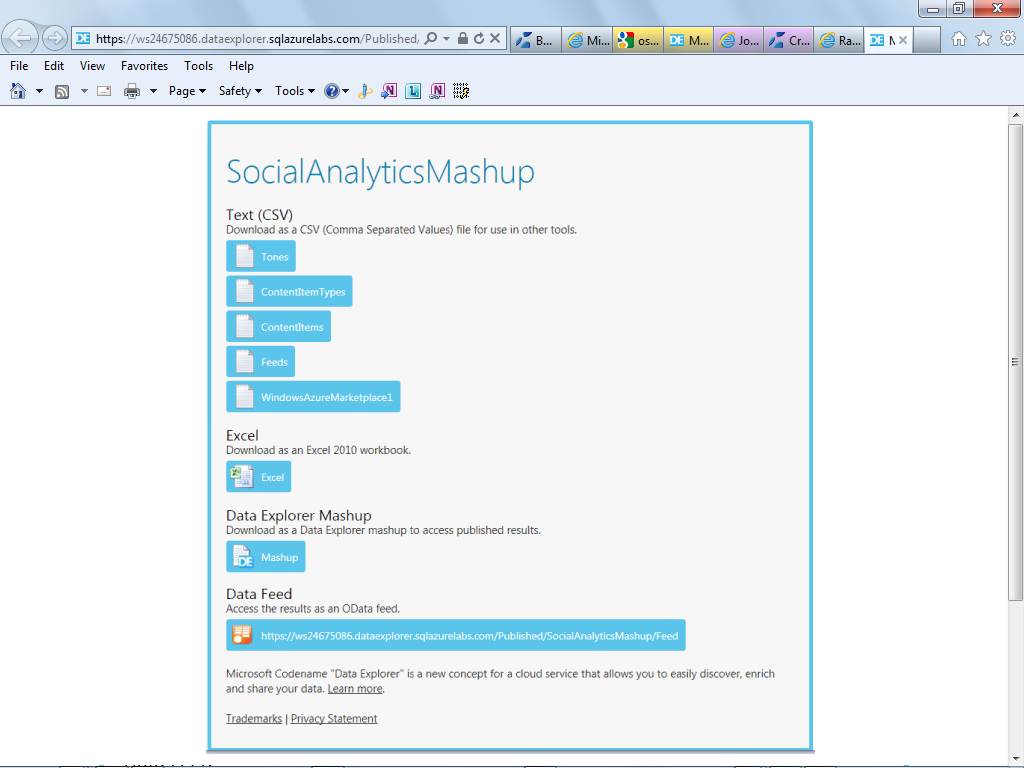Open the address bar autocomplete dropdown arrow
Viewport: 1024px width, 768px height.
447,39
